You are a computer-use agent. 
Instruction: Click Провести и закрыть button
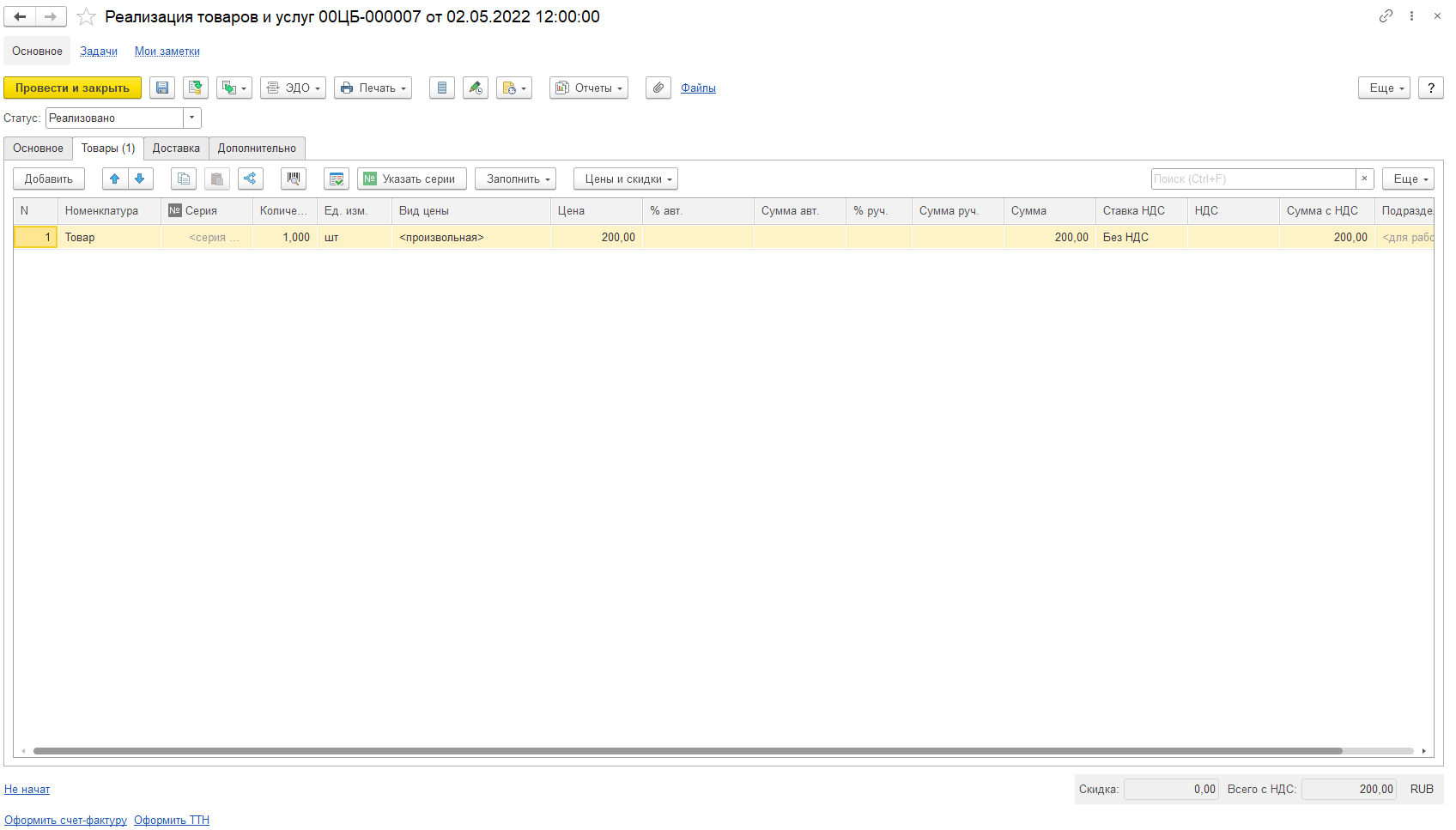72,88
